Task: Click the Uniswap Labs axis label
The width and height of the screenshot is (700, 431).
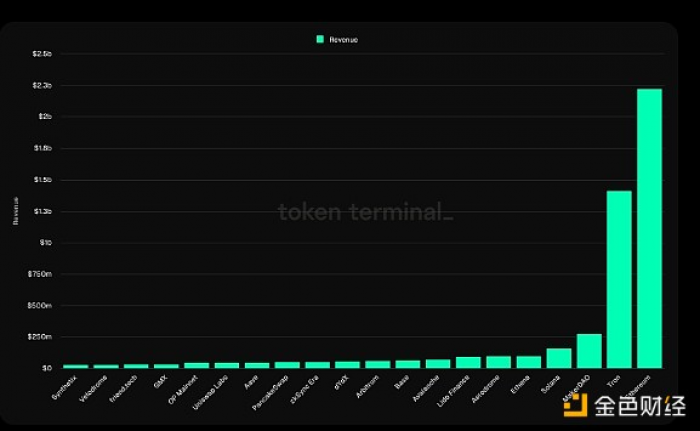Action: (210, 392)
